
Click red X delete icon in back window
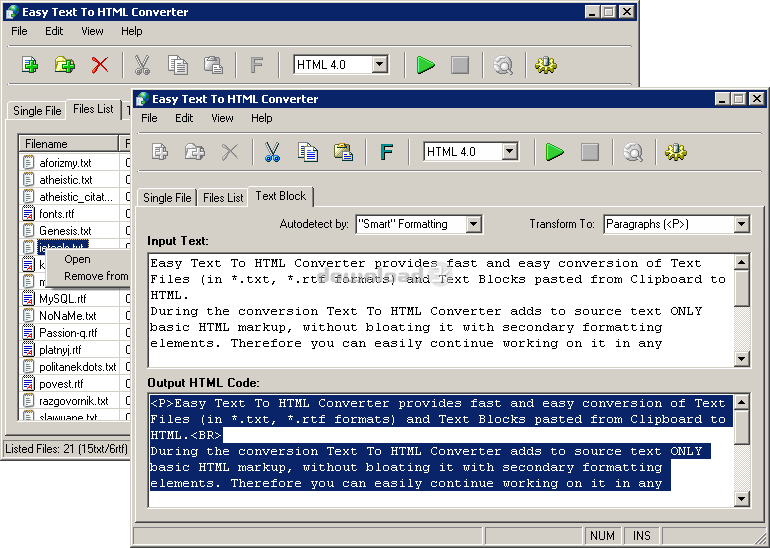[100, 65]
